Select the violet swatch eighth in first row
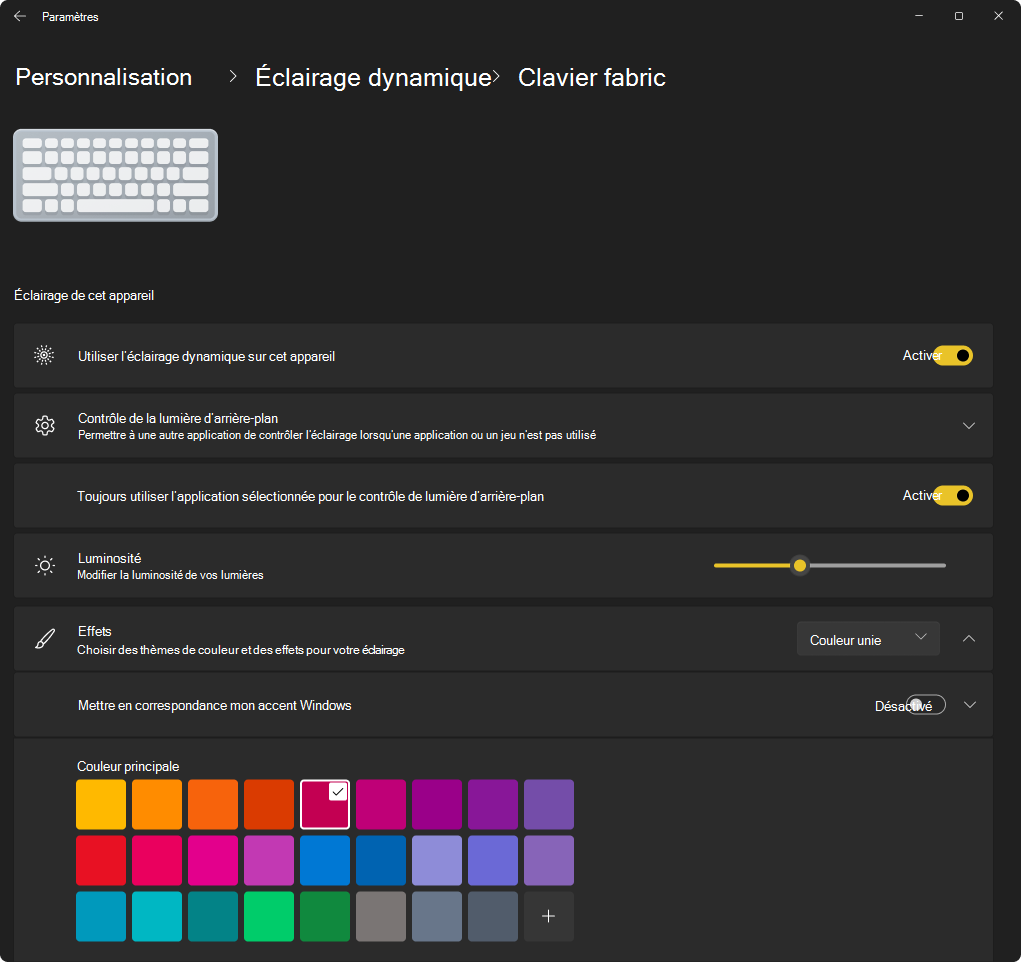 pos(493,804)
